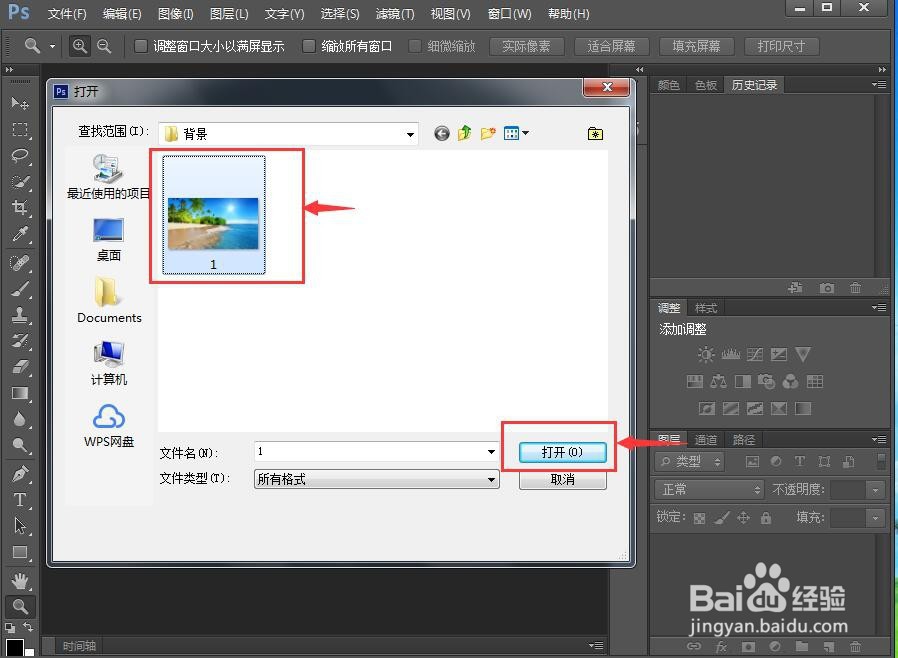This screenshot has width=898, height=658.
Task: Enable 缩放所有窗口 option
Action: (x=310, y=45)
